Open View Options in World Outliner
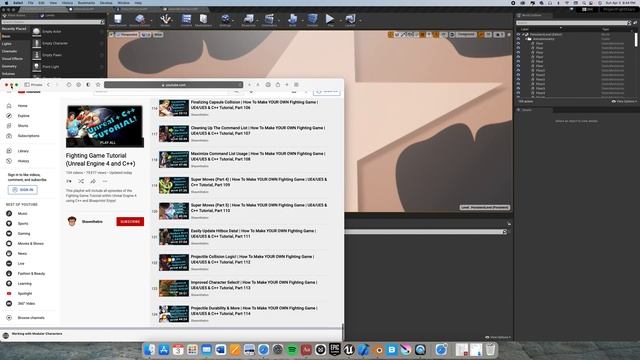Viewport: 640px width, 360px height. 624,101
